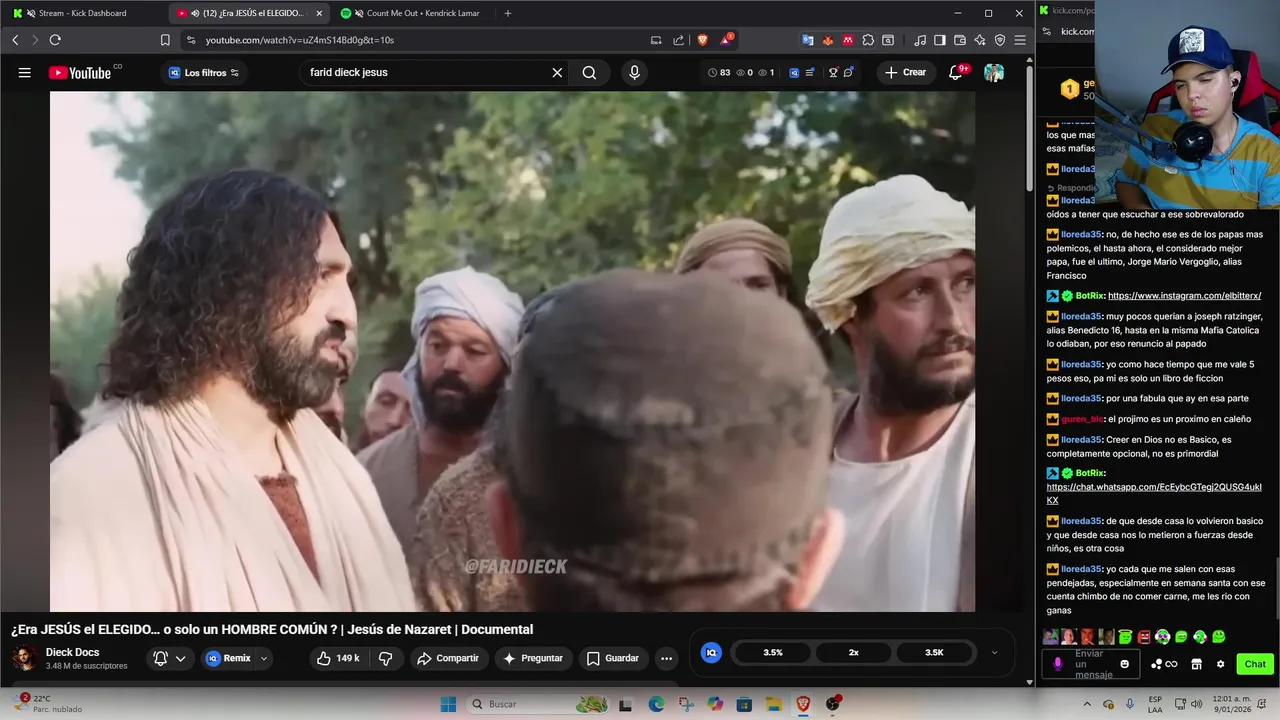This screenshot has height=720, width=1280.
Task: Go to YouTube home via logo
Action: pyautogui.click(x=81, y=72)
